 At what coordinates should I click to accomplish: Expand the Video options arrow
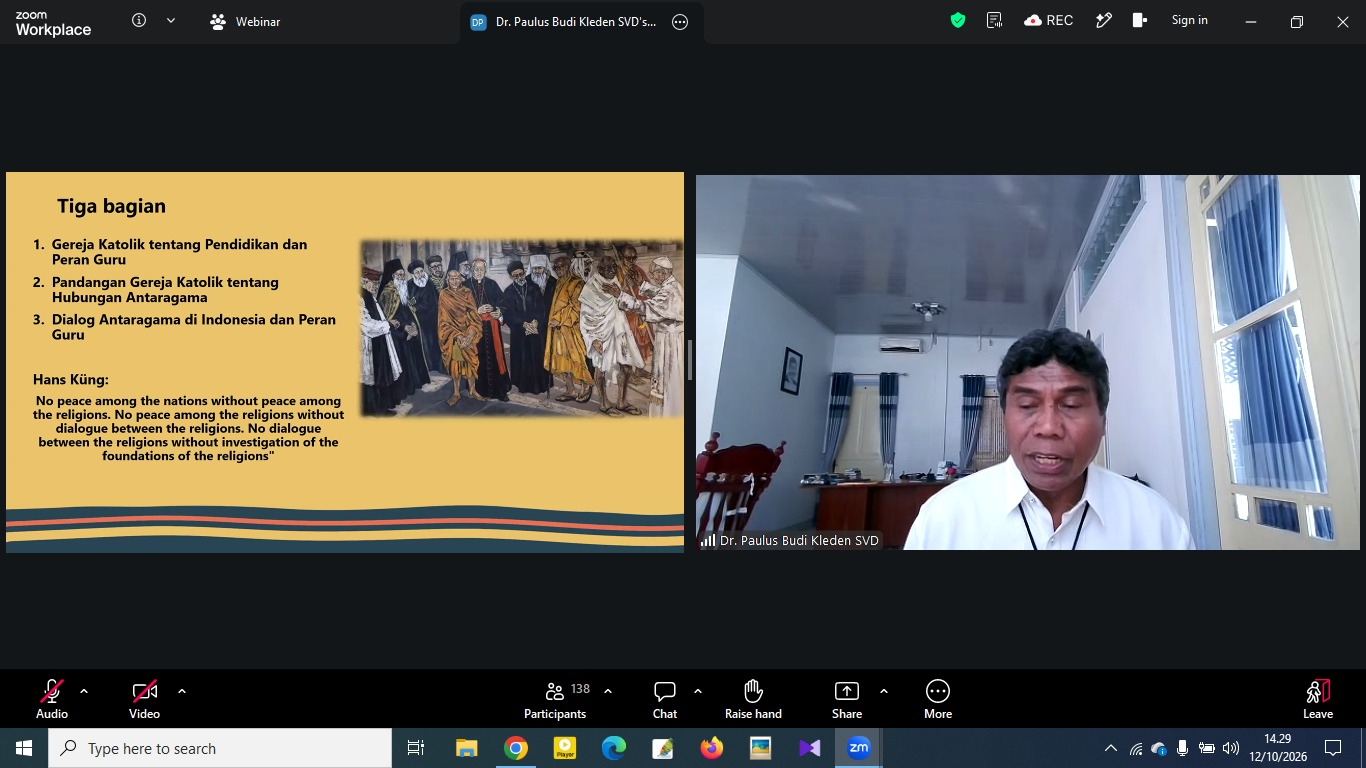pyautogui.click(x=182, y=691)
